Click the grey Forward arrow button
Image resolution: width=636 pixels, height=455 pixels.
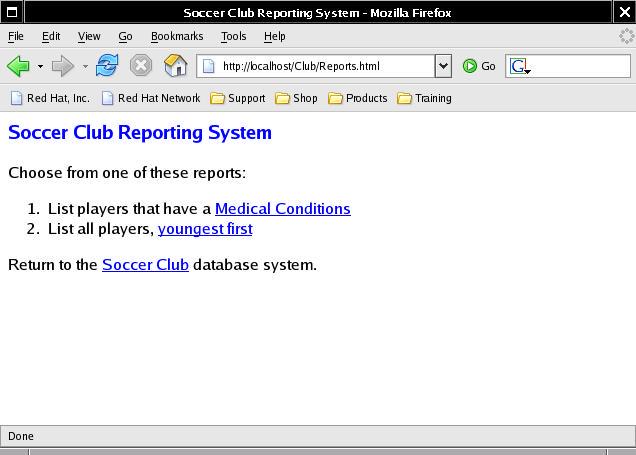point(62,66)
